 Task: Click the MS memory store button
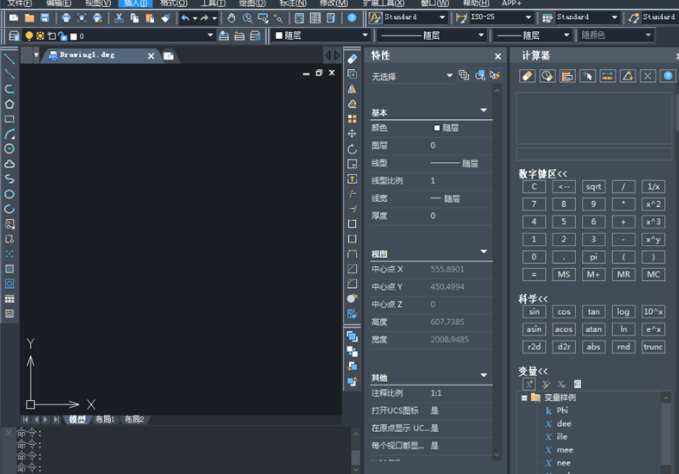(x=564, y=274)
